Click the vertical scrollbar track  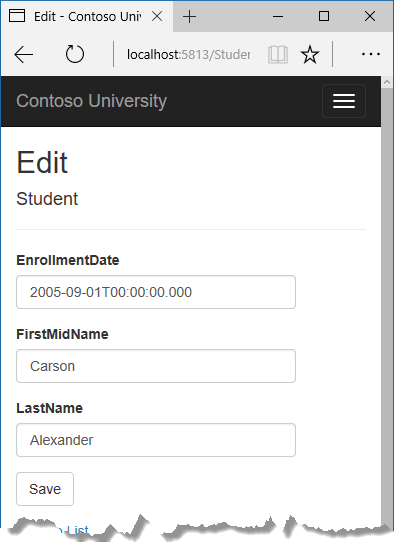coord(387,304)
